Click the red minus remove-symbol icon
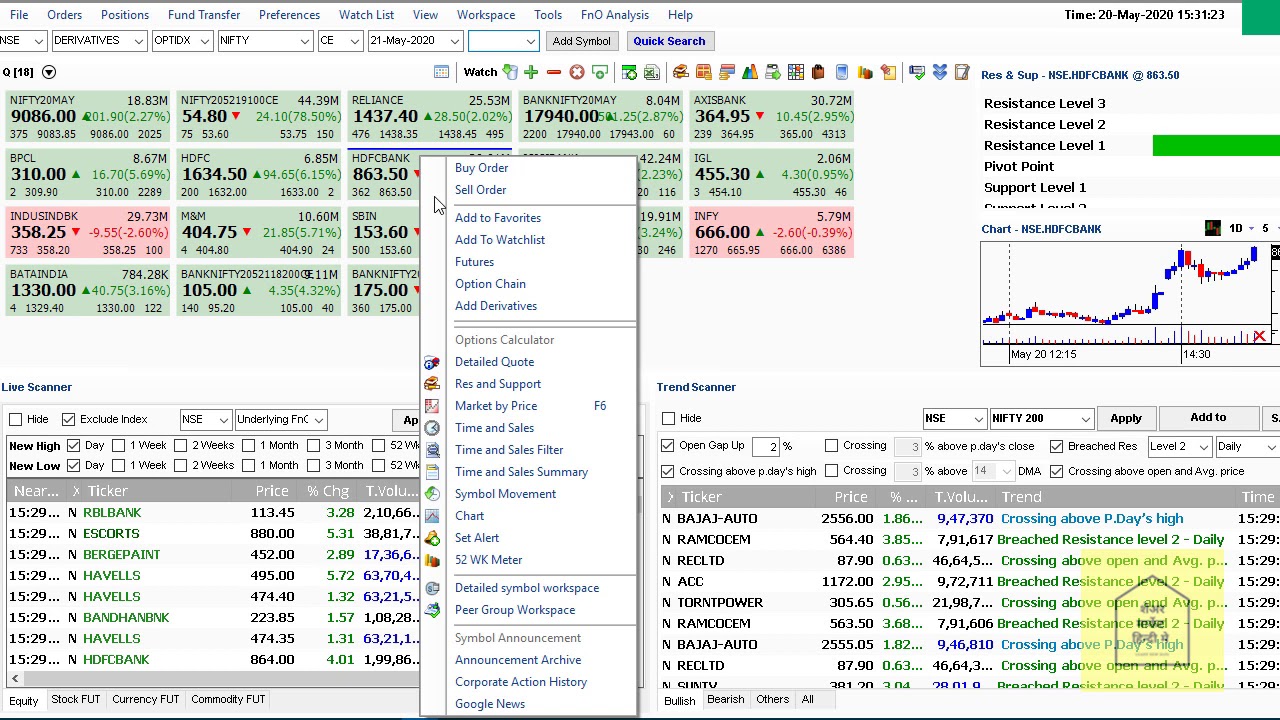This screenshot has width=1280, height=720. pos(553,72)
